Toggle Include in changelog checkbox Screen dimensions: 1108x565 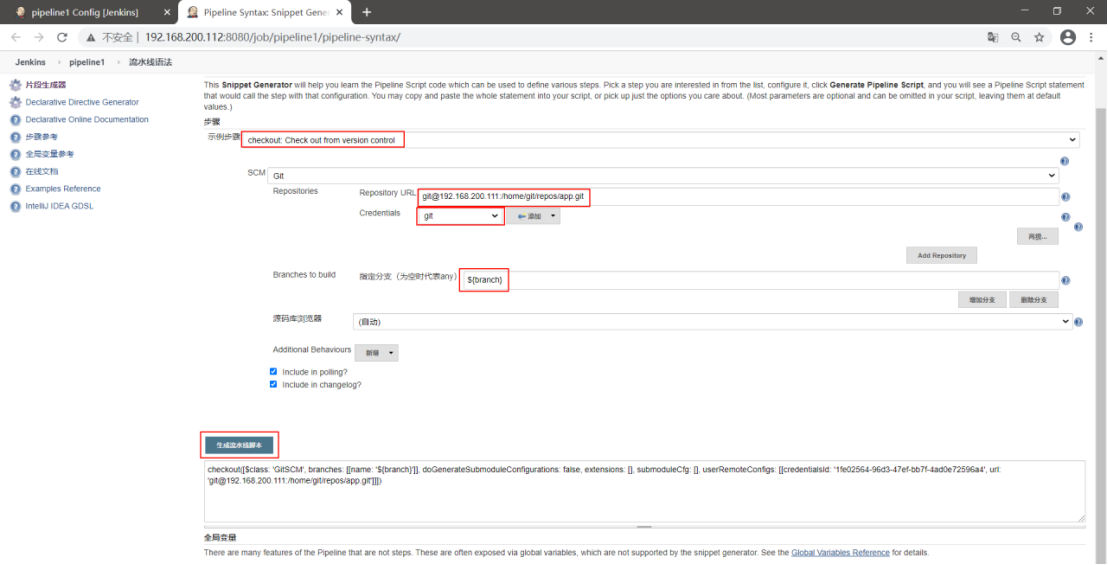pos(273,385)
